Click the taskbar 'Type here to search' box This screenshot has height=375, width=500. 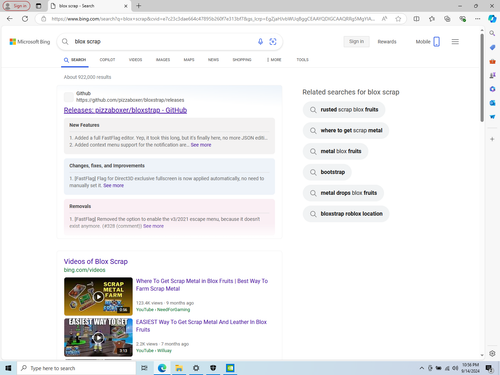click(x=76, y=368)
